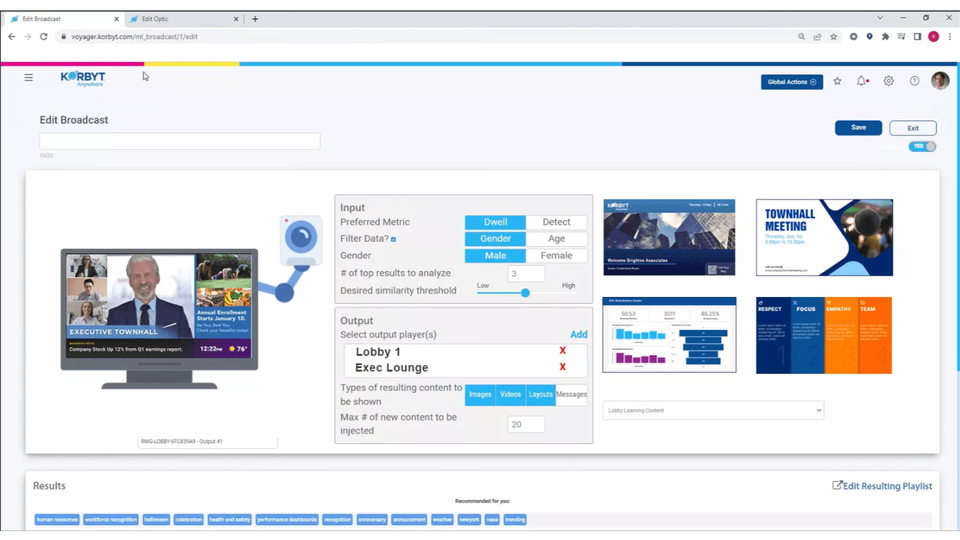Open the Edit Resulting Playlist link
Screen dimensions: 960x540
[882, 486]
